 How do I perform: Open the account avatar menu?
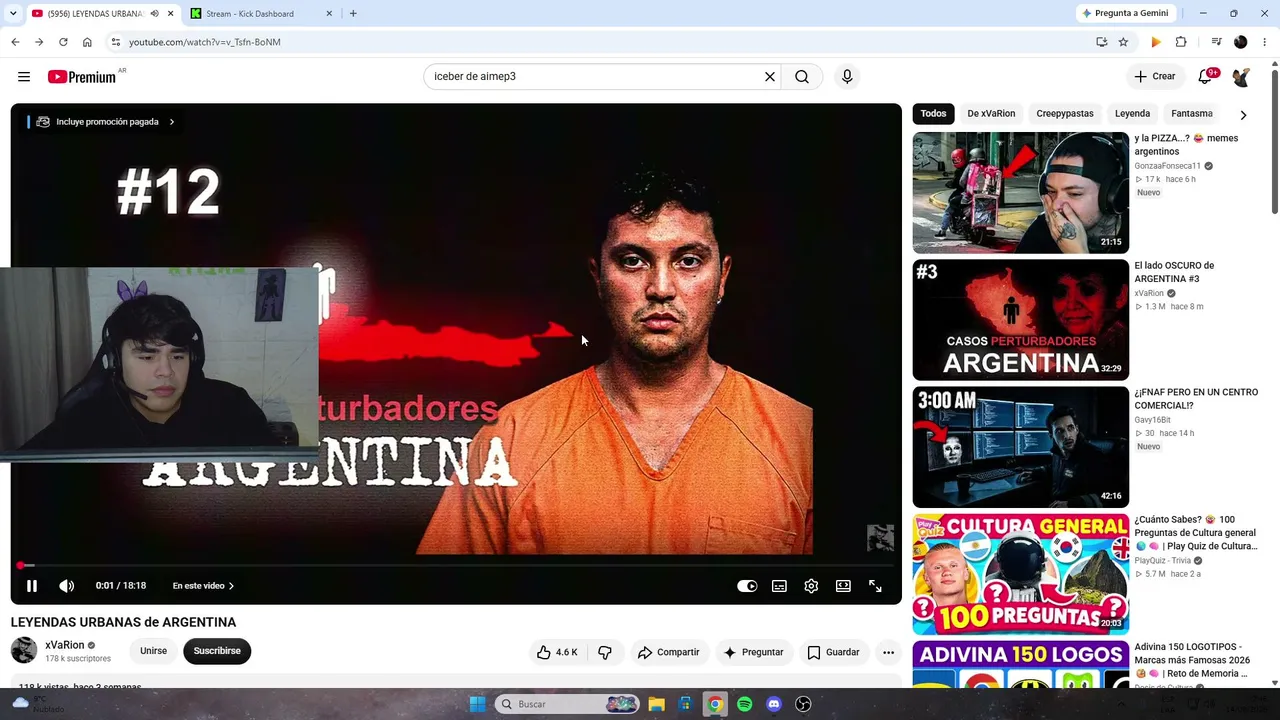(1241, 77)
